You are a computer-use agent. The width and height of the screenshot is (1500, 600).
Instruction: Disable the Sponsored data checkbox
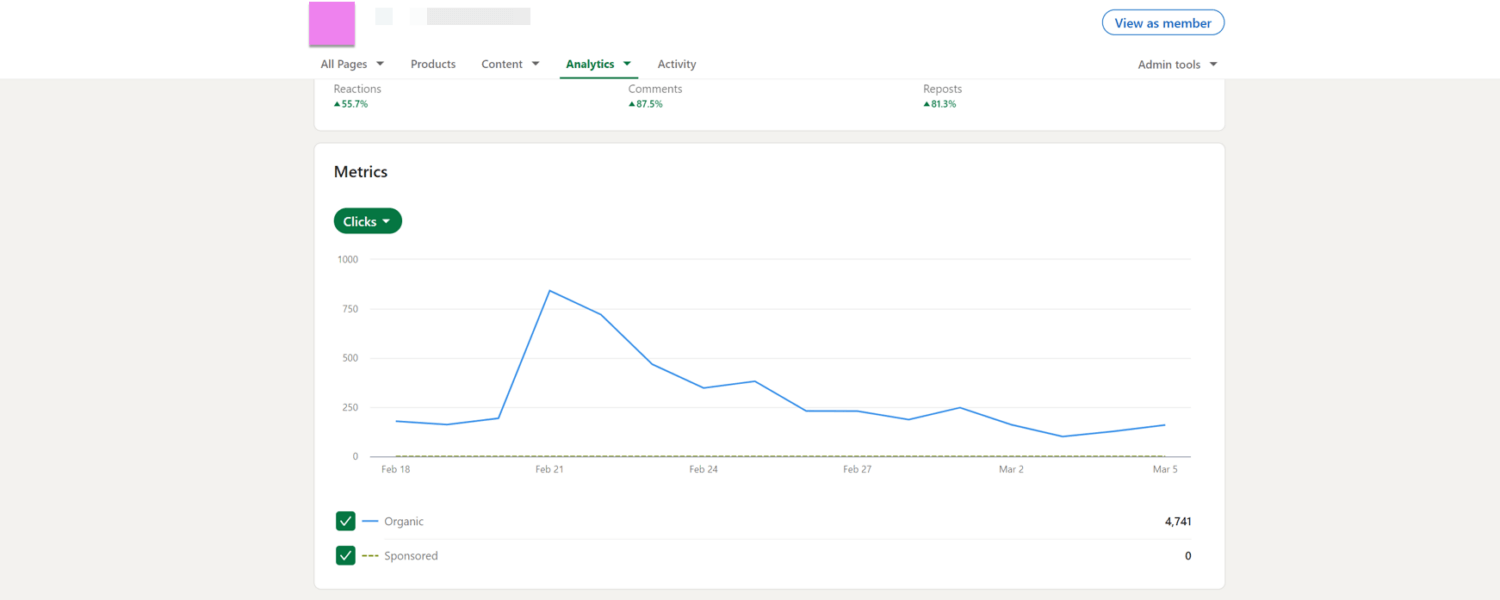(345, 555)
